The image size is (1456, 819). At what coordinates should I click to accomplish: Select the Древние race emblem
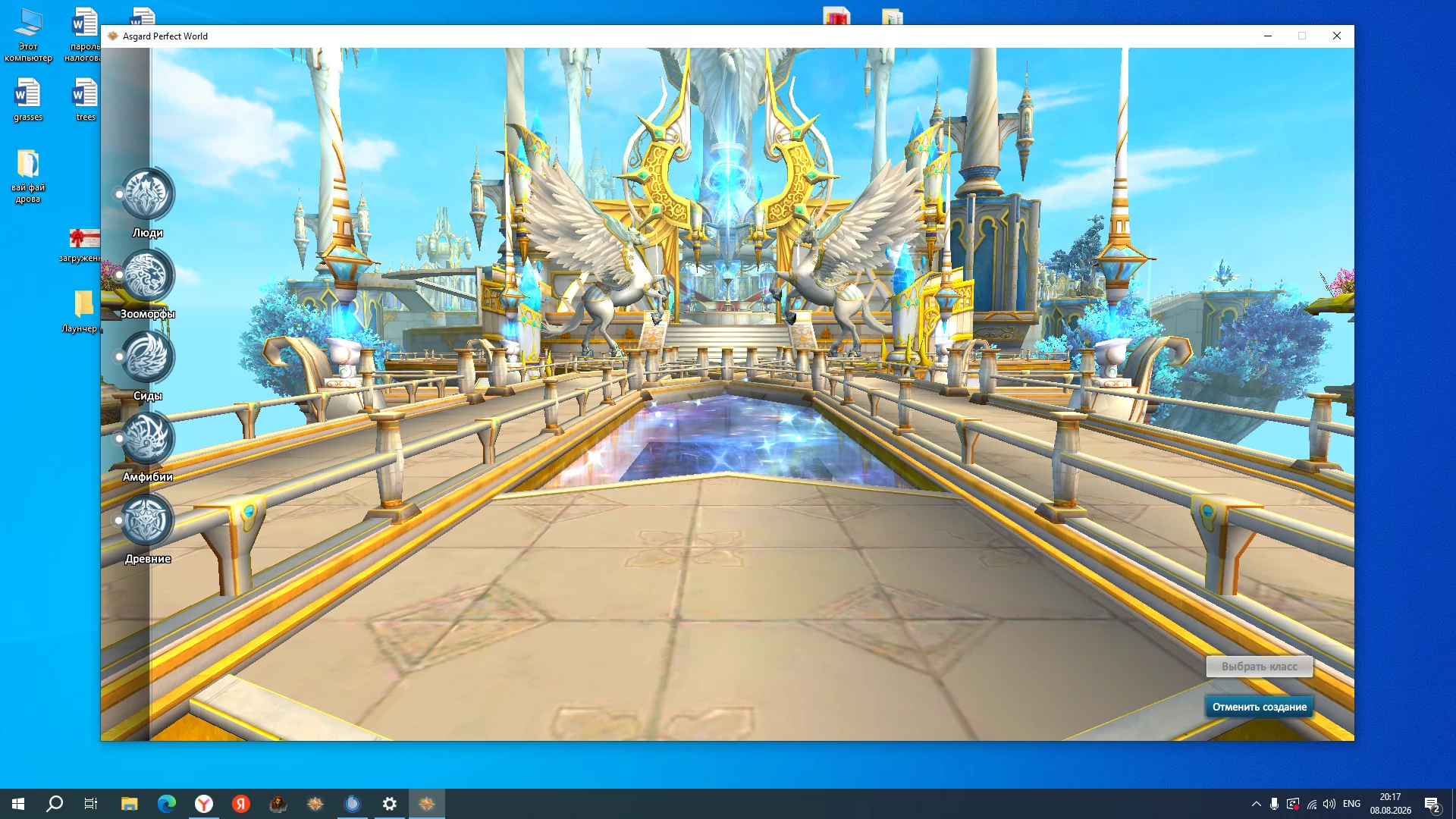(148, 520)
